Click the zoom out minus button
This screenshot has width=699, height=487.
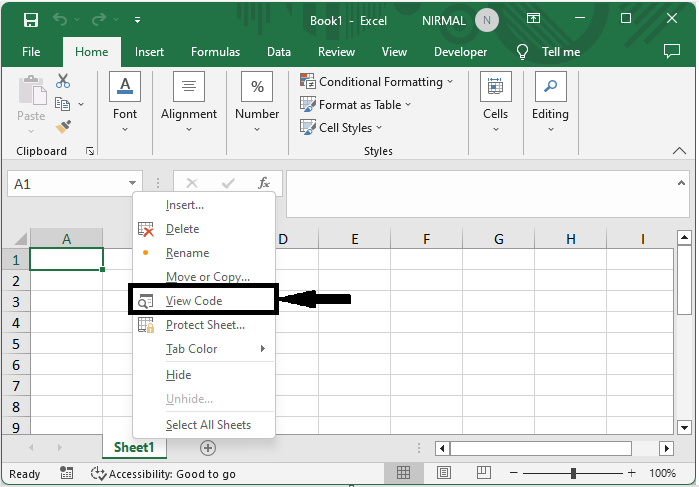(x=514, y=473)
